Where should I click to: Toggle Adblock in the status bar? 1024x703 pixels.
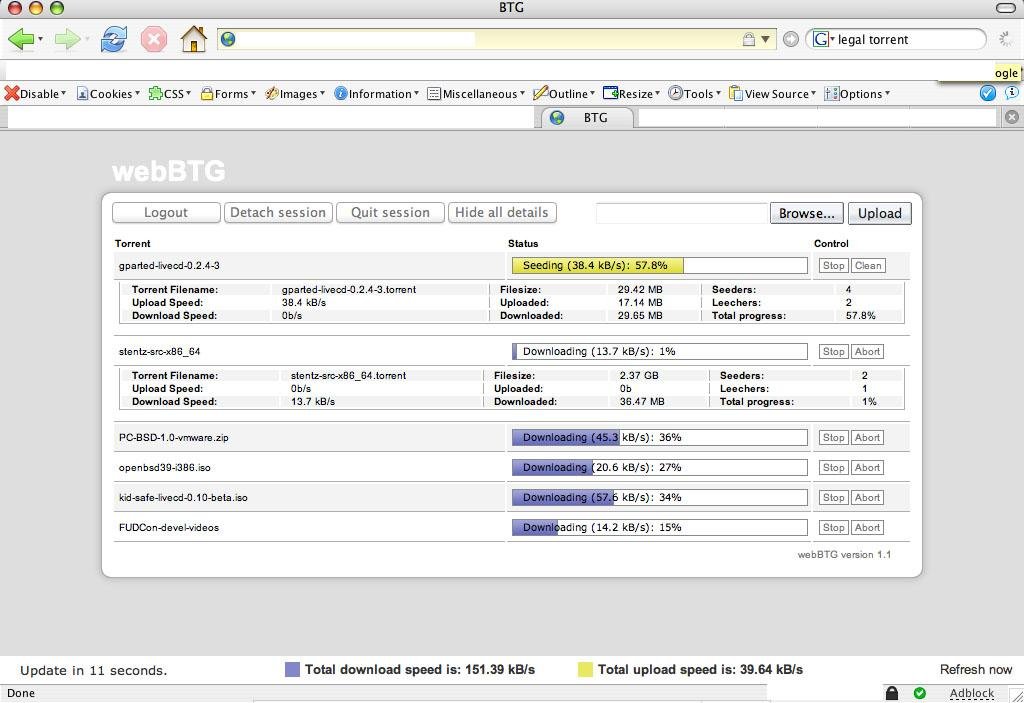click(971, 692)
